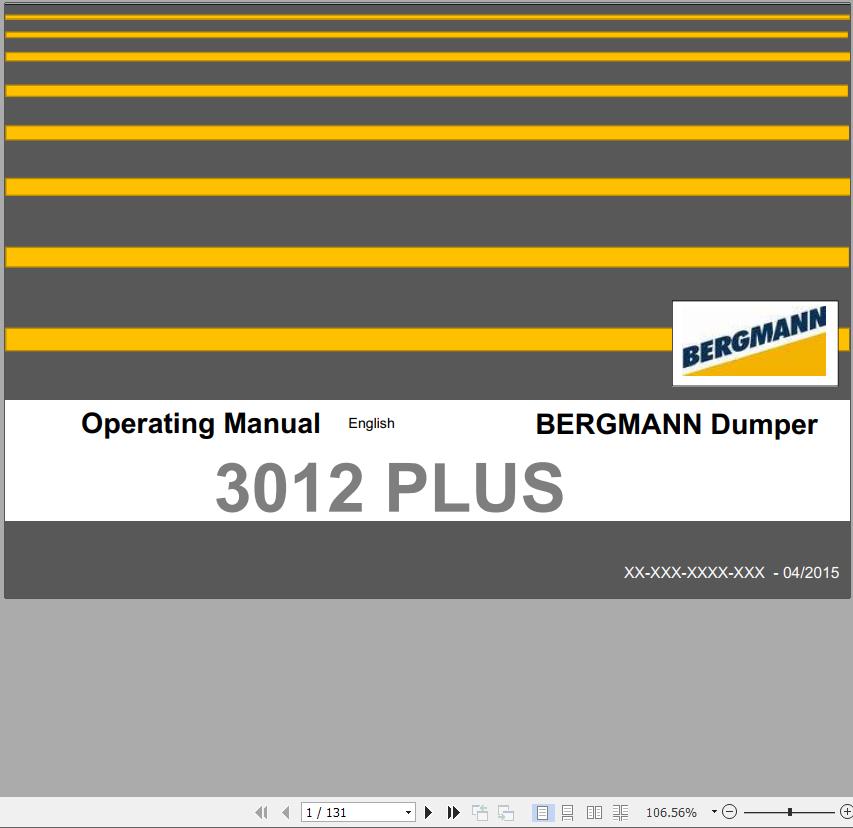Click the BERGMANN Dumper heading
Image resolution: width=853 pixels, height=828 pixels.
676,424
